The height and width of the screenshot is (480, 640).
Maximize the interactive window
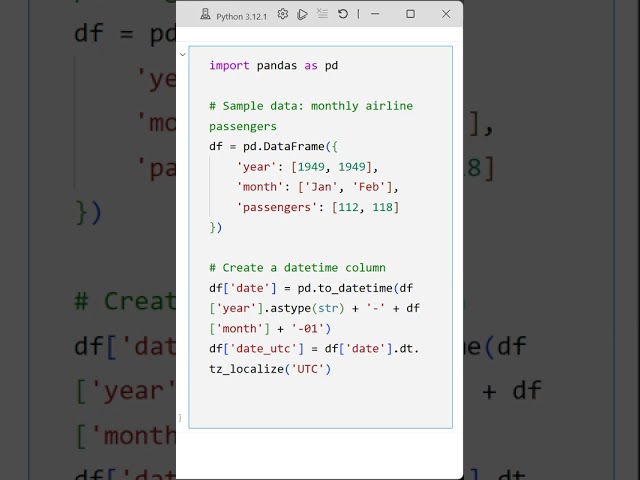coord(411,14)
